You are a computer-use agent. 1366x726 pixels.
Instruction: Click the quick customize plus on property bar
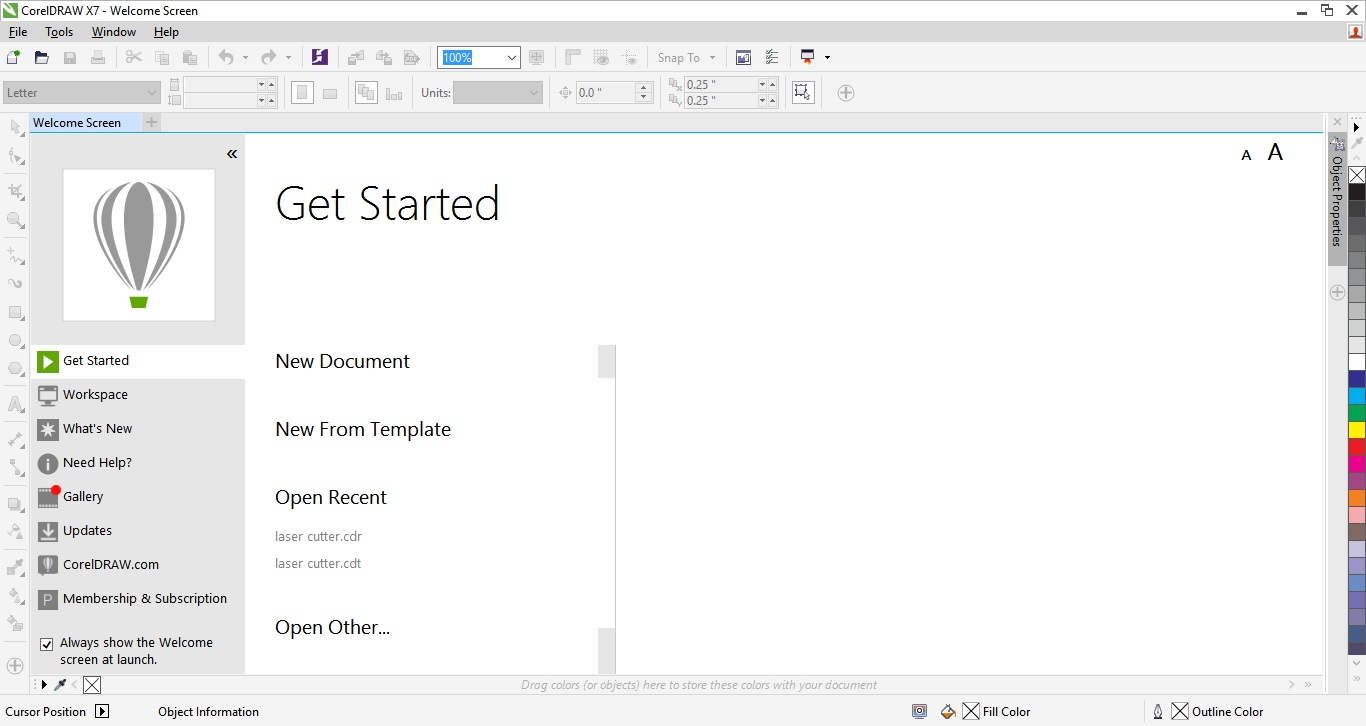846,93
